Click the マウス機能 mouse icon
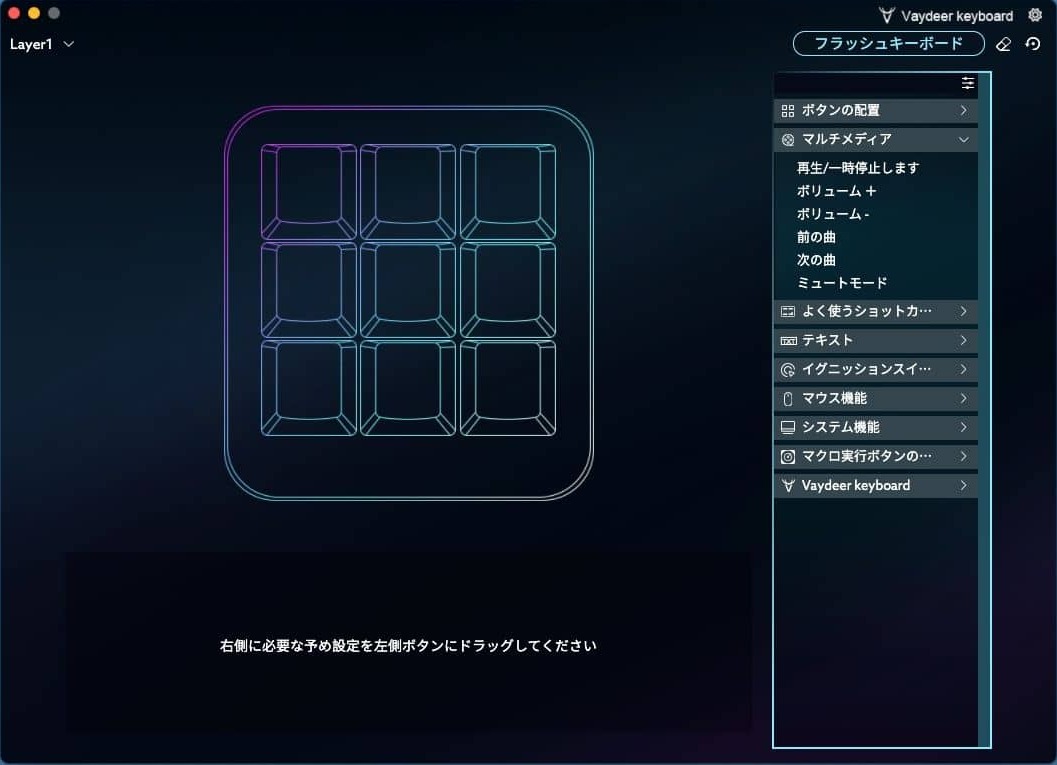The image size is (1057, 765). (x=787, y=399)
